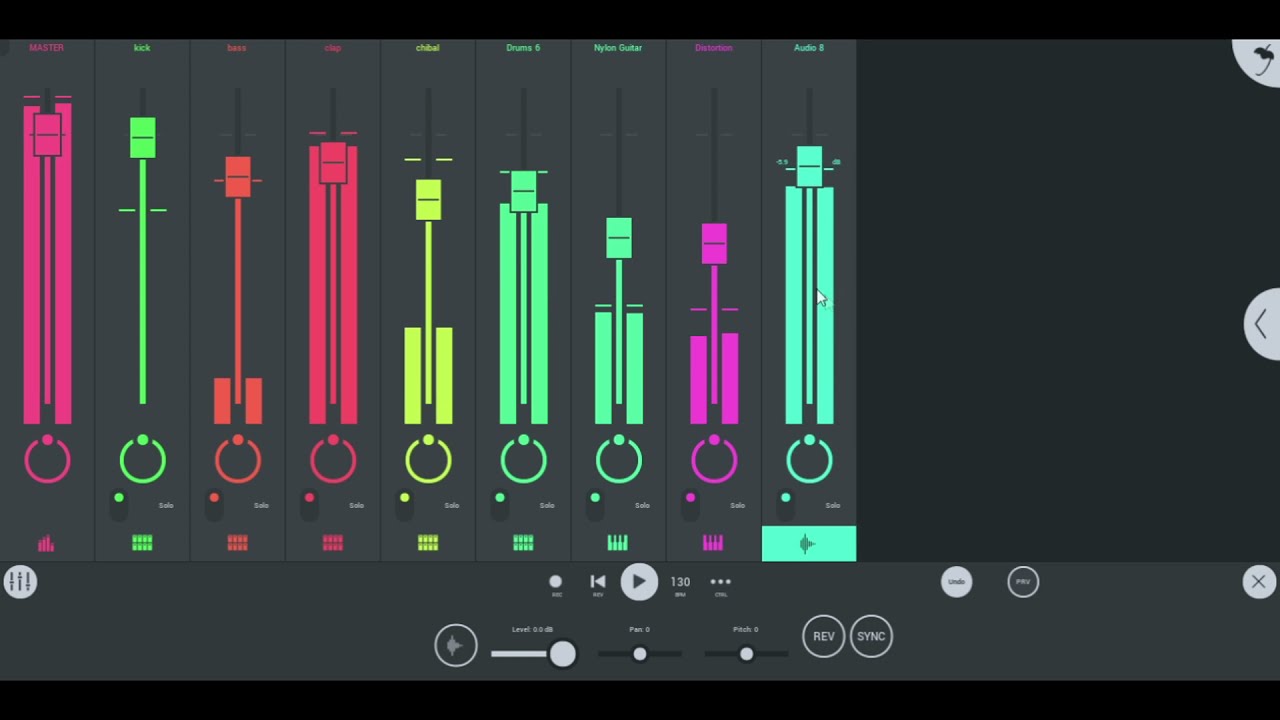Screen dimensions: 1280x720
Task: Toggle the kick channel mute switch
Action: [x=119, y=504]
